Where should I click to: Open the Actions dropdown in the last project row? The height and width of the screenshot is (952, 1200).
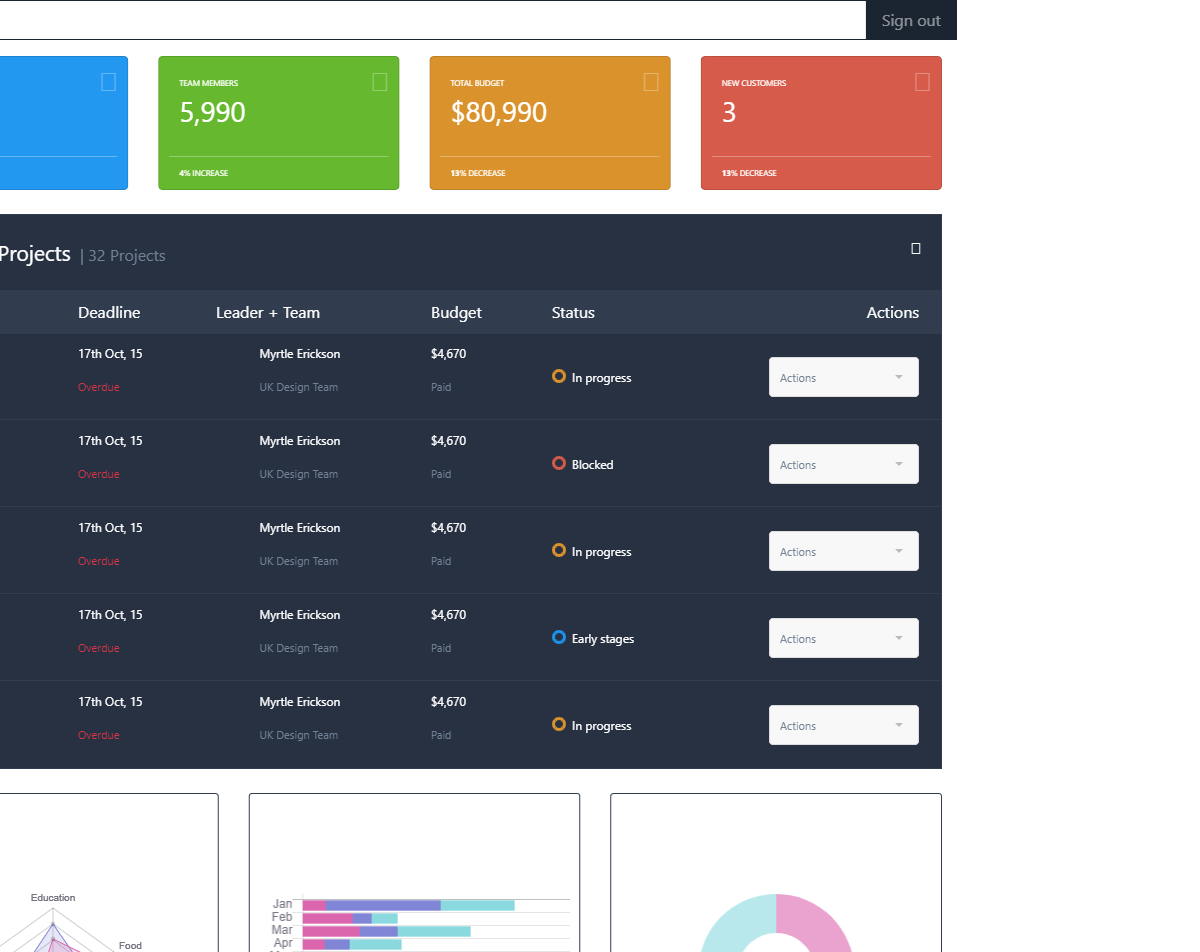(x=843, y=725)
